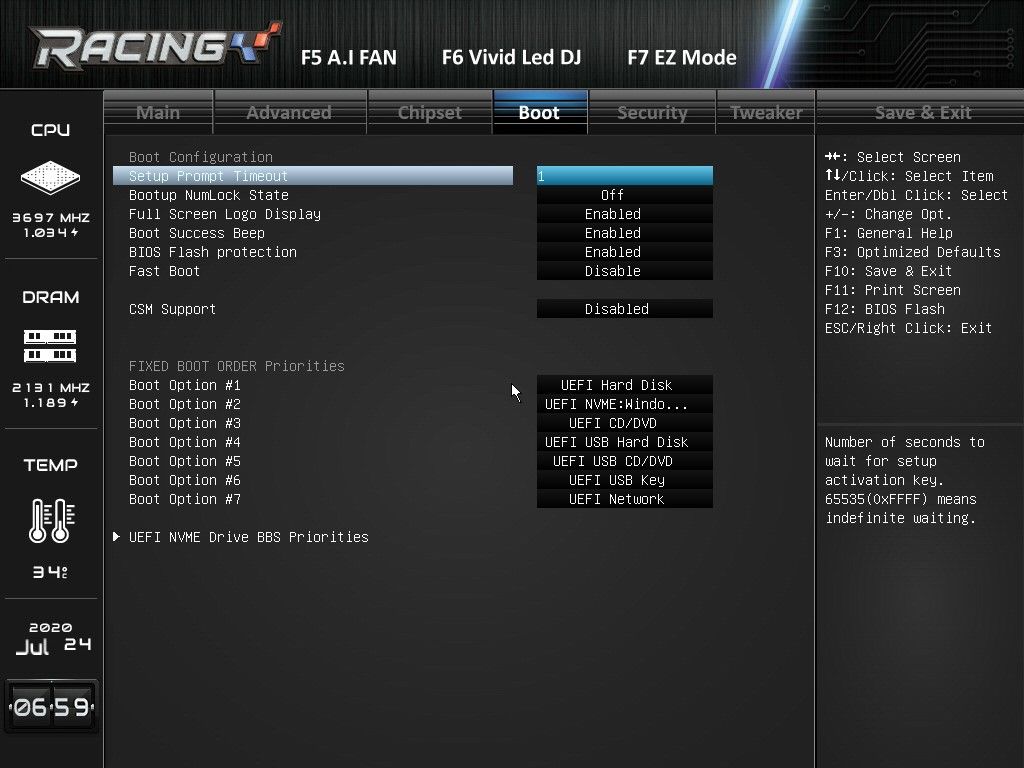Viewport: 1024px width, 768px height.
Task: Switch to F7 EZ Mode
Action: pos(682,57)
